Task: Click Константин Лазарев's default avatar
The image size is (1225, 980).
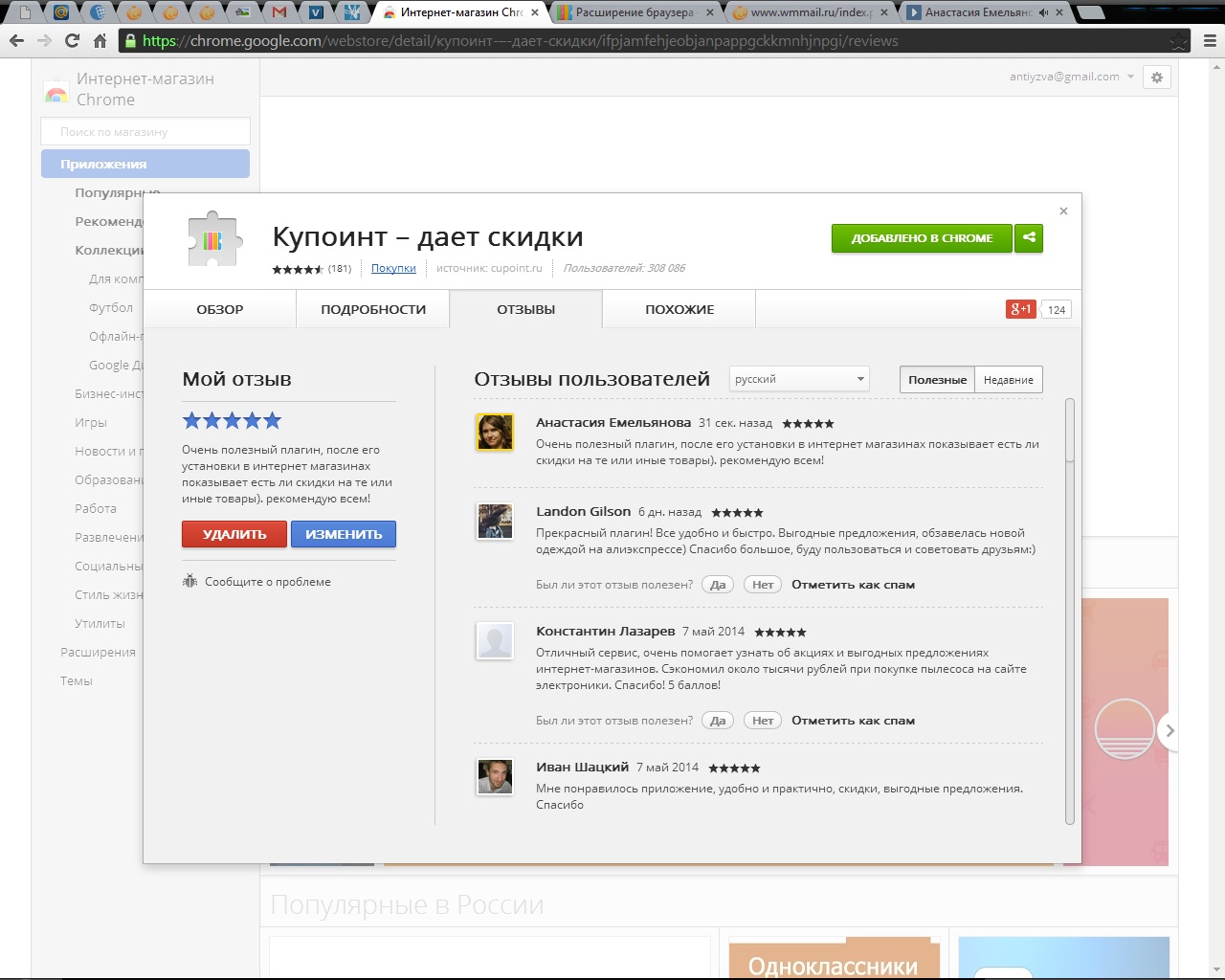Action: (x=495, y=641)
